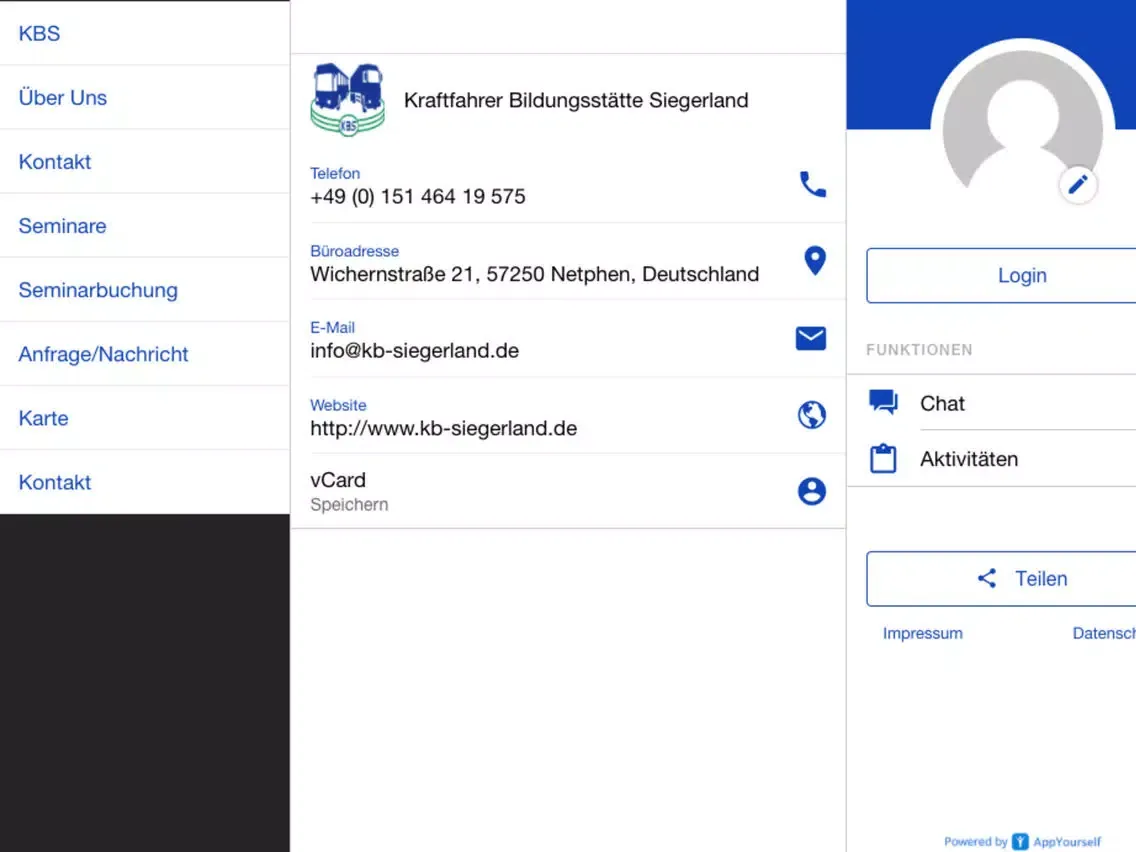Tap the vCard person icon
The width and height of the screenshot is (1136, 852).
(811, 491)
